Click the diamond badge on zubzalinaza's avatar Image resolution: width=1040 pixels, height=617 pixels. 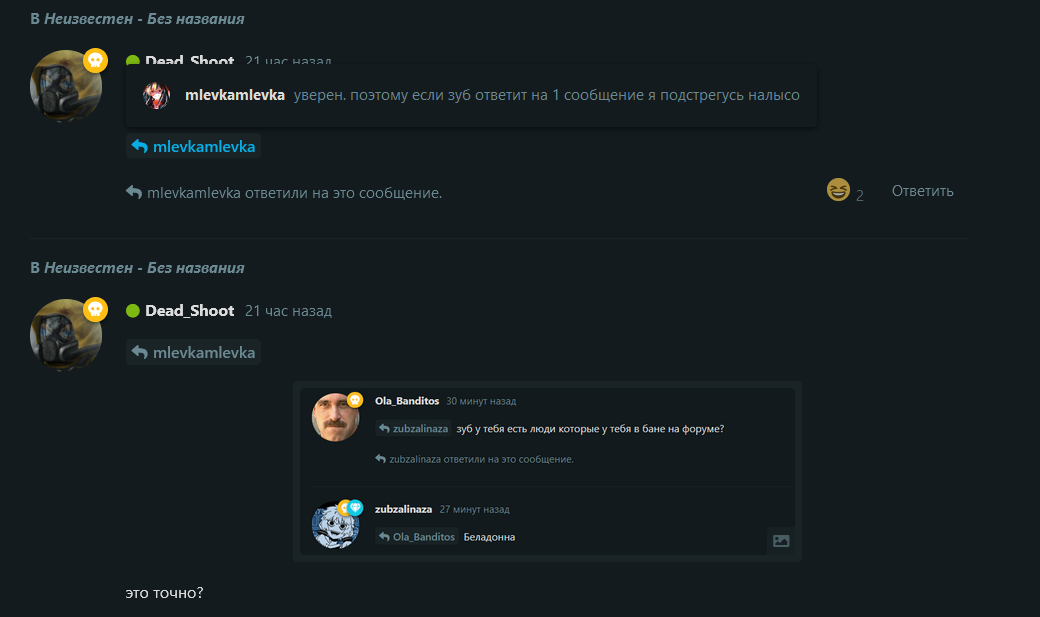point(356,508)
